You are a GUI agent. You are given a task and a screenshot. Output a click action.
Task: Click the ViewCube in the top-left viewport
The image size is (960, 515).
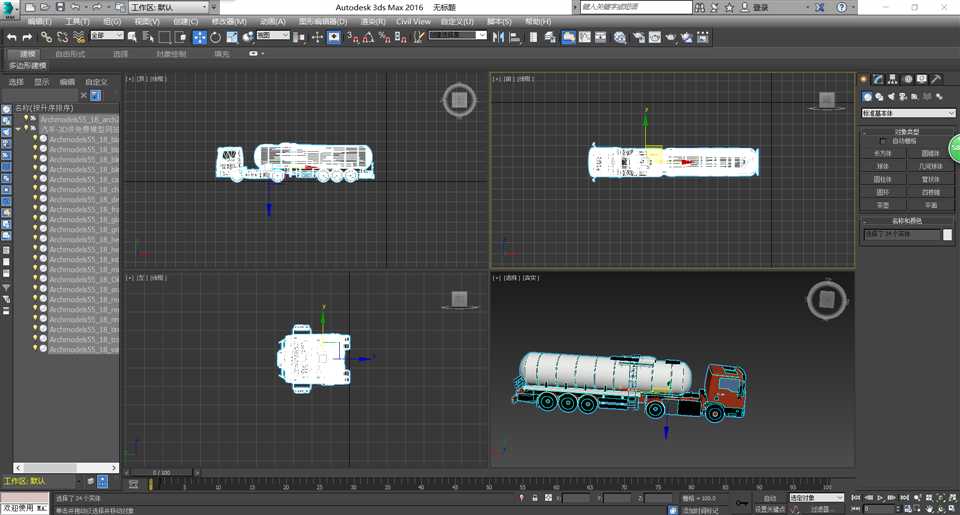coord(459,99)
